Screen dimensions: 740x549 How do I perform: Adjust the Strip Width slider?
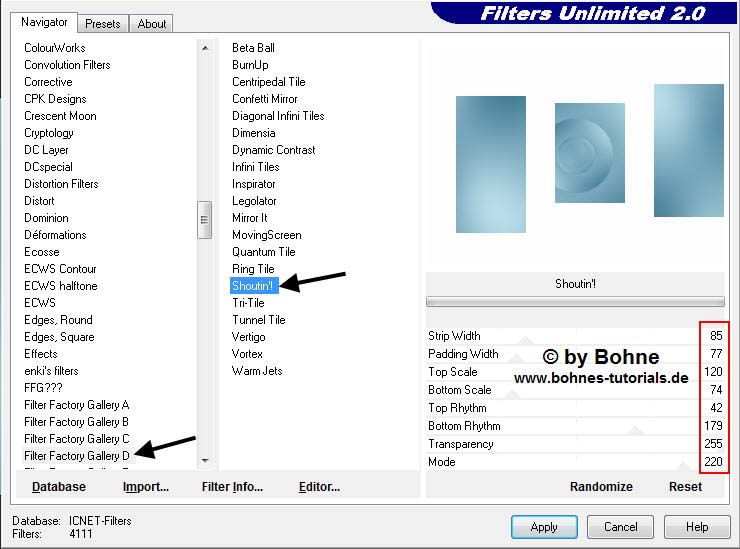coord(590,336)
